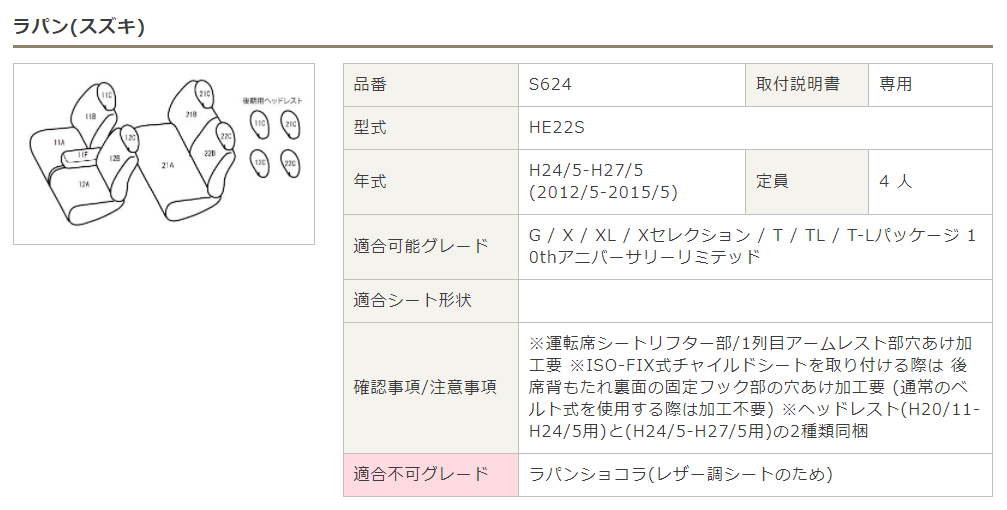Click the 品番 header cell
Viewport: 1007px width, 510px height.
[431, 85]
